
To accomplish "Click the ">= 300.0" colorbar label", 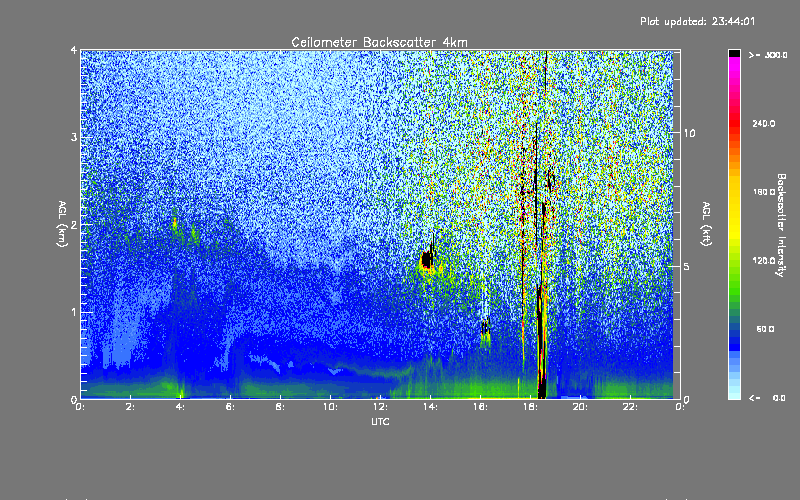I will point(768,55).
